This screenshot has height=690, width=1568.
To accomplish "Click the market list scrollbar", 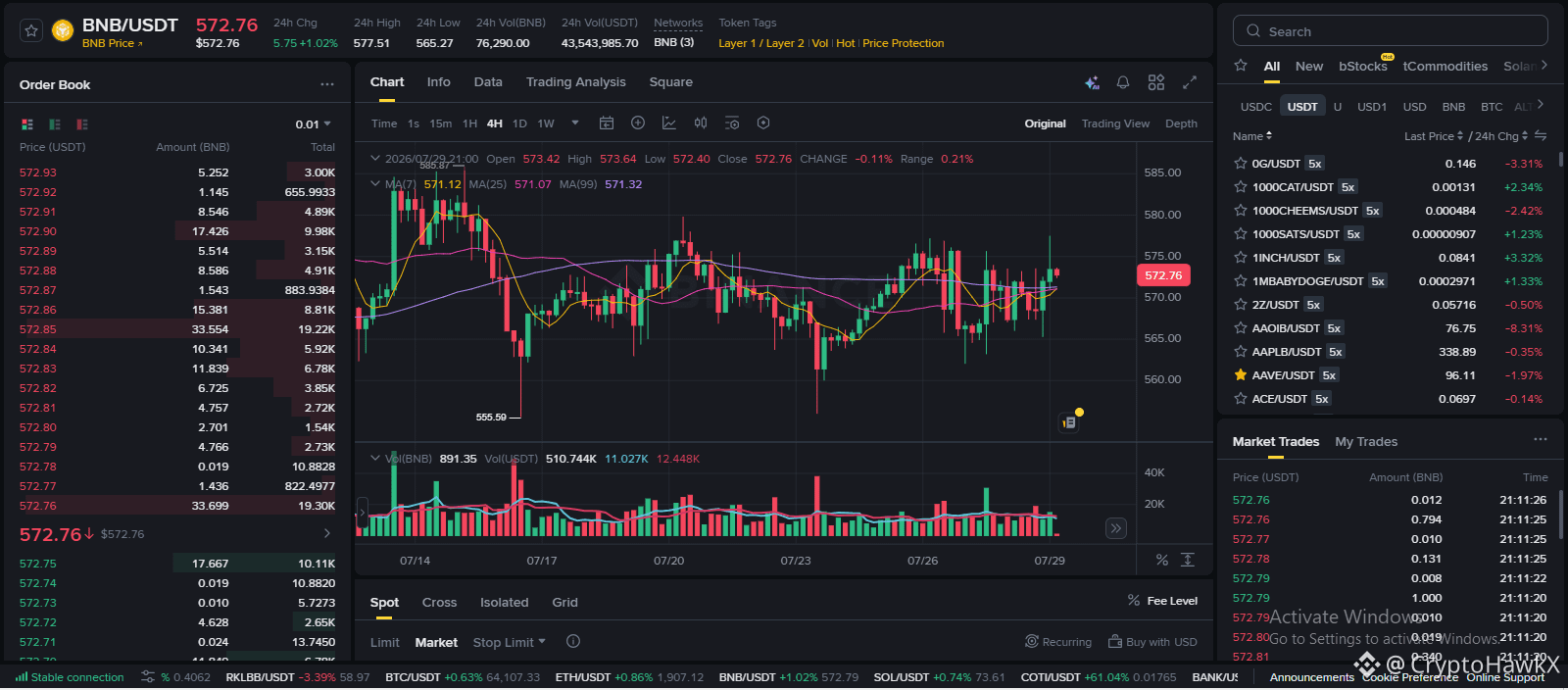I will click(x=1560, y=160).
